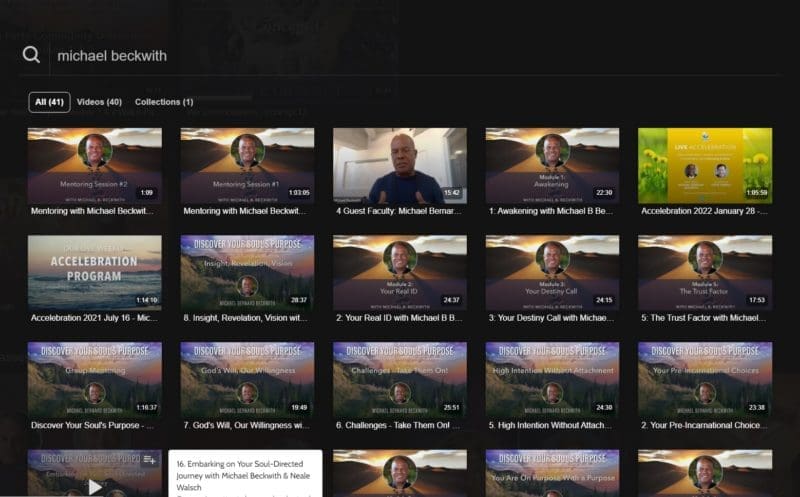Switch to the Collections (1) tab
This screenshot has width=800, height=497.
[164, 102]
